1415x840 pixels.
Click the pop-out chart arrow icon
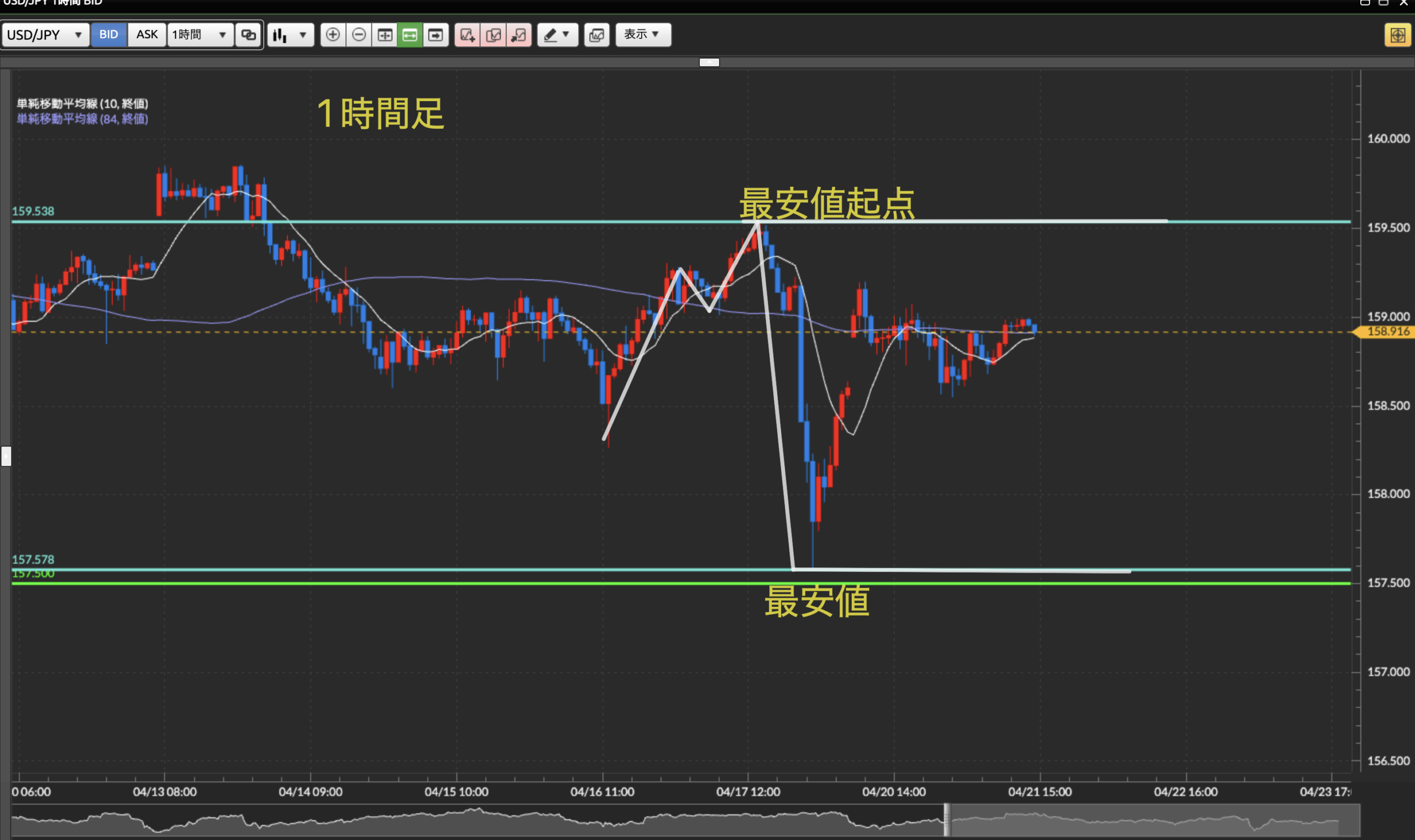(x=518, y=35)
